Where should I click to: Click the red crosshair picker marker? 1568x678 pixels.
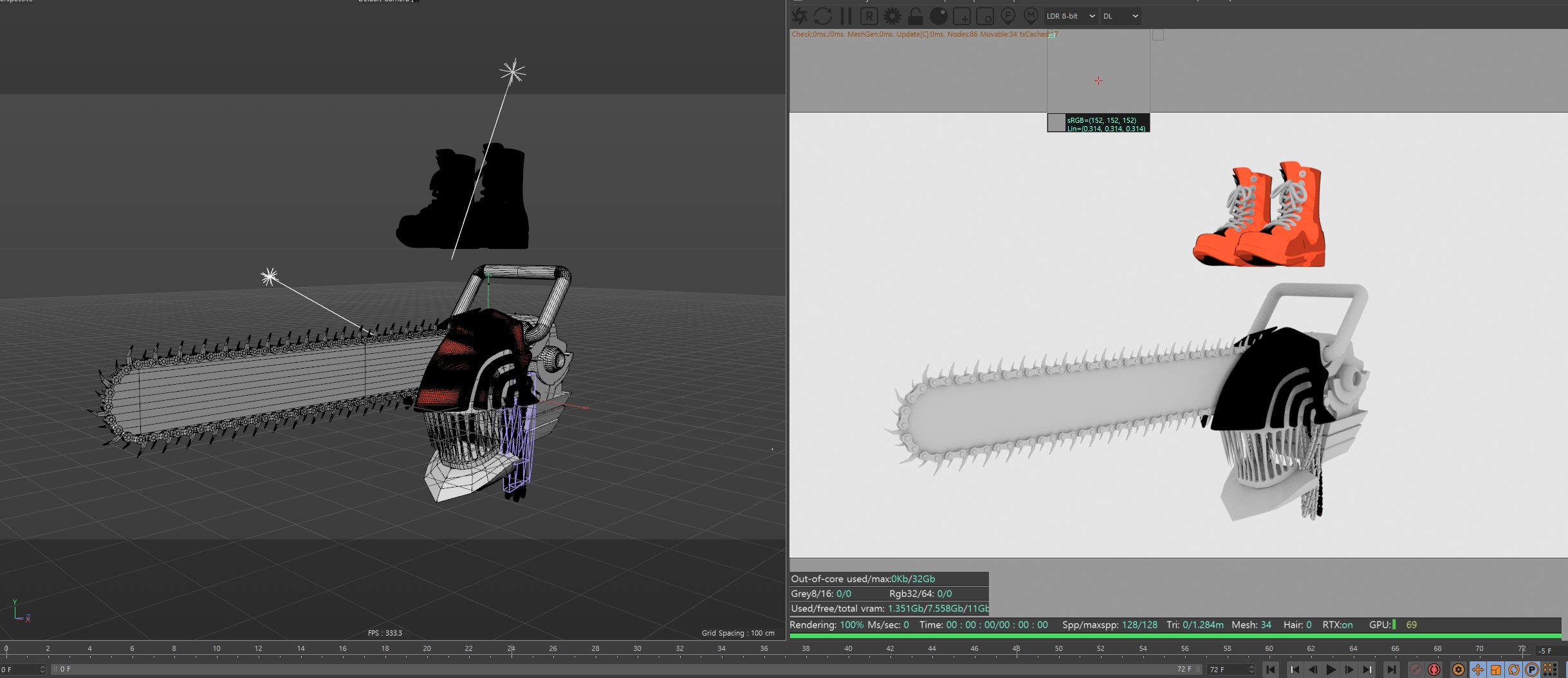[1098, 80]
